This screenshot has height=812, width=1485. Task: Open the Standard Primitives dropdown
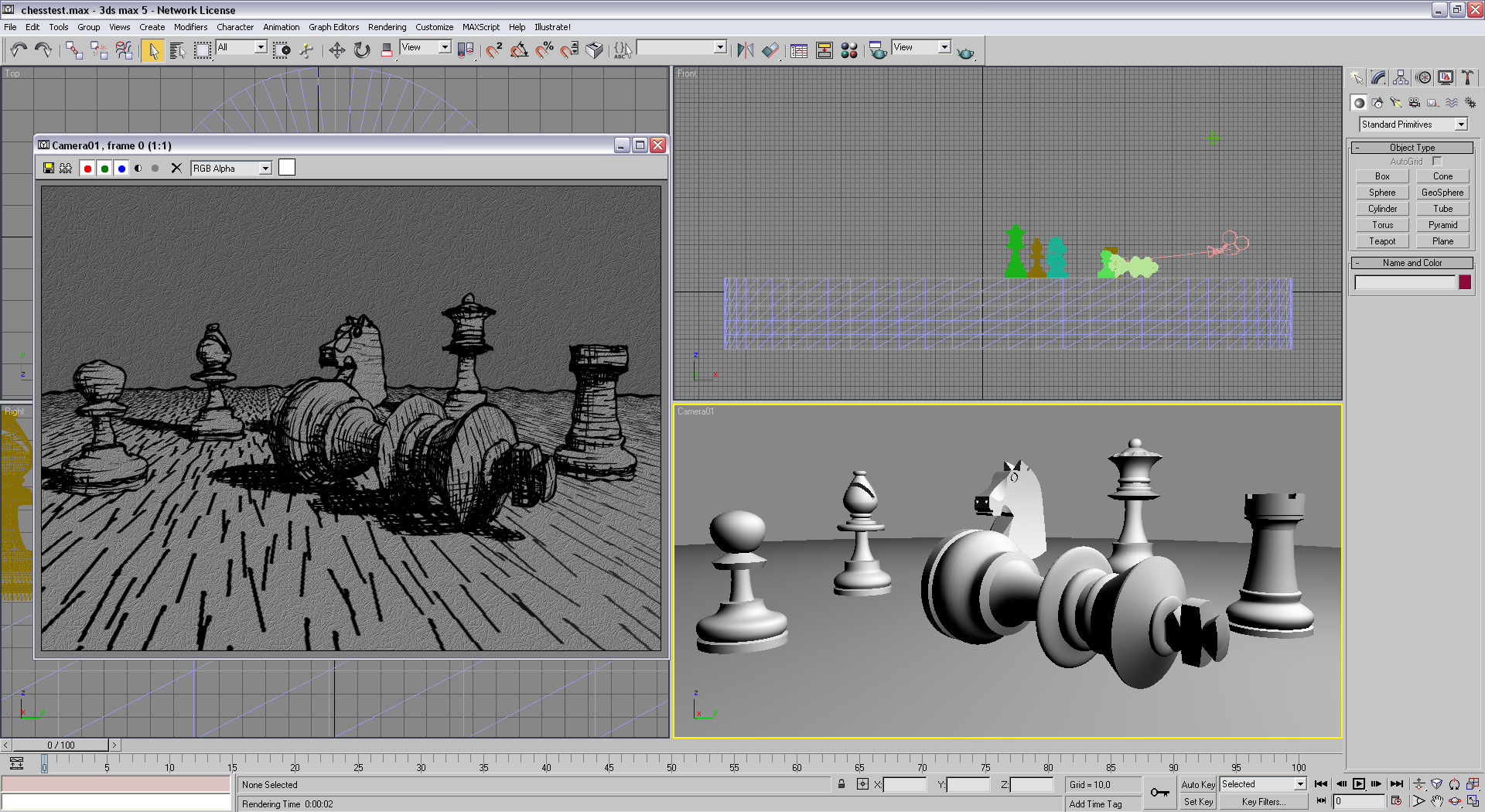(1413, 125)
